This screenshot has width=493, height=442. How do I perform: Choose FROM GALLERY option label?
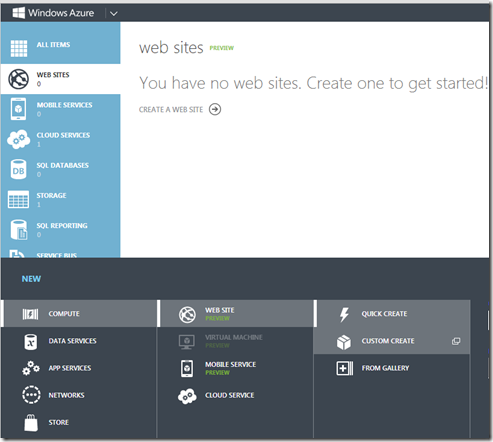click(x=385, y=368)
